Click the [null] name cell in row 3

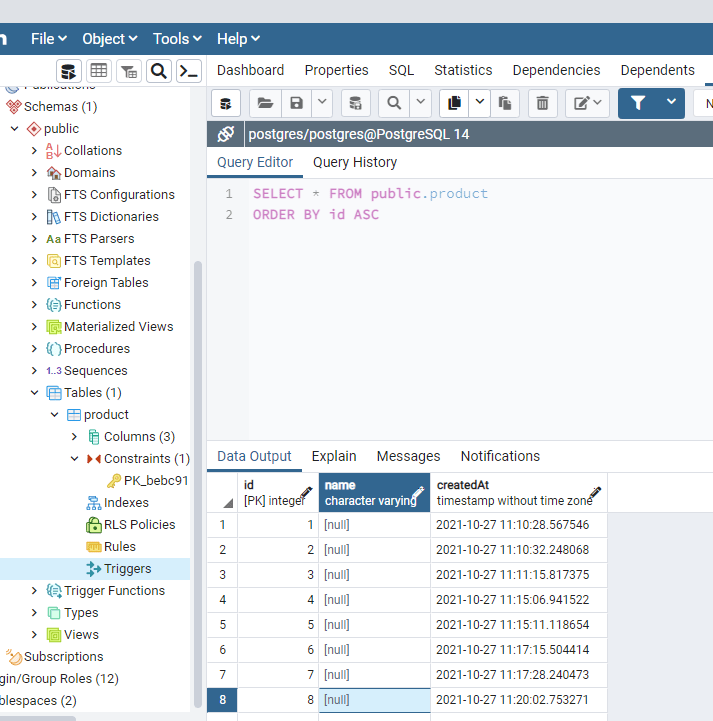pyautogui.click(x=374, y=575)
